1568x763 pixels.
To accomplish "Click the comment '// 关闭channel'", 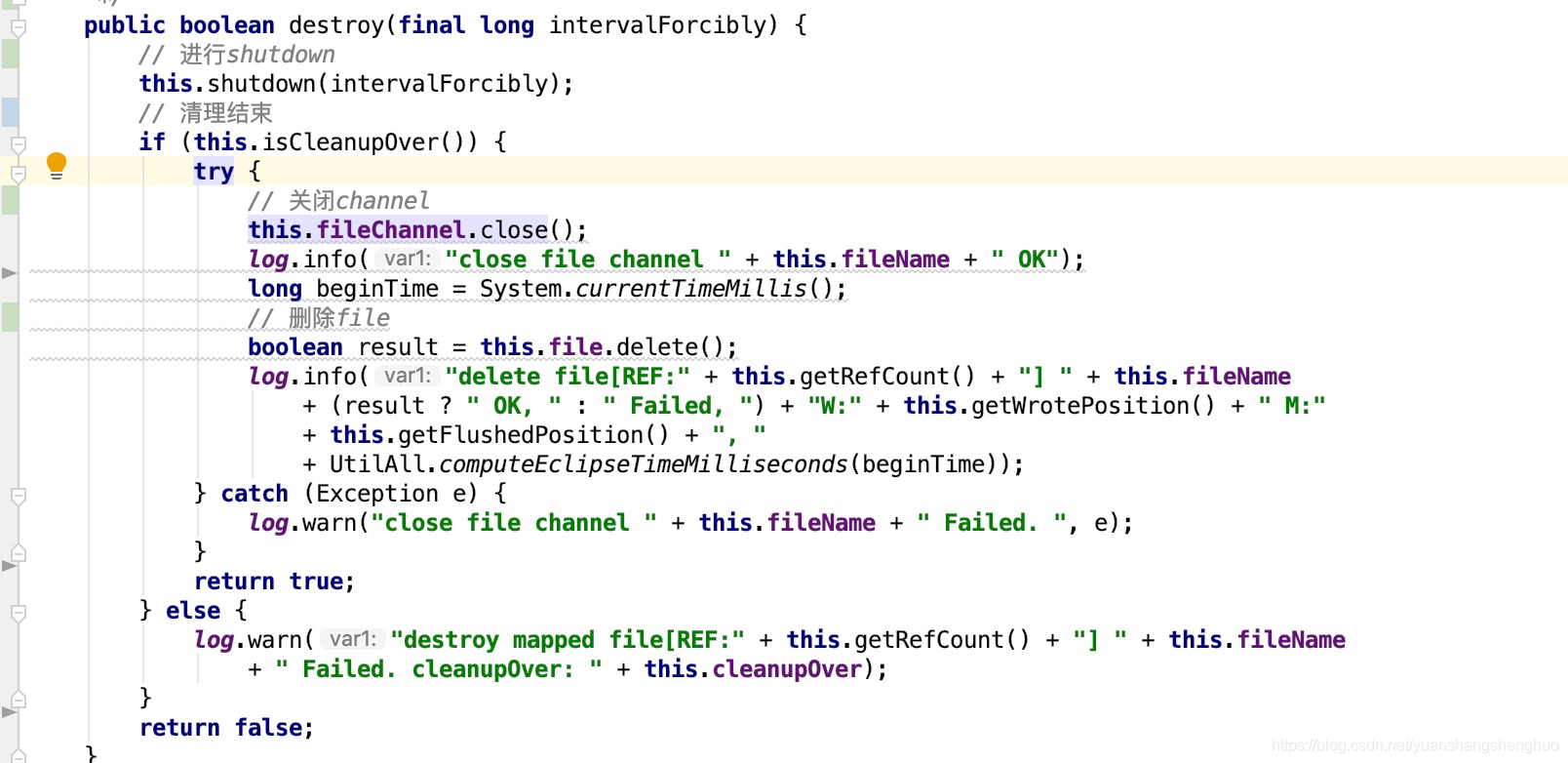I will pos(338,201).
